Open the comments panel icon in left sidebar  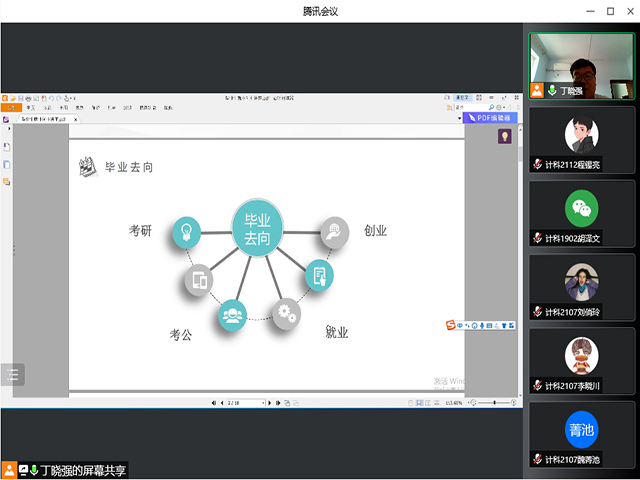(x=7, y=182)
